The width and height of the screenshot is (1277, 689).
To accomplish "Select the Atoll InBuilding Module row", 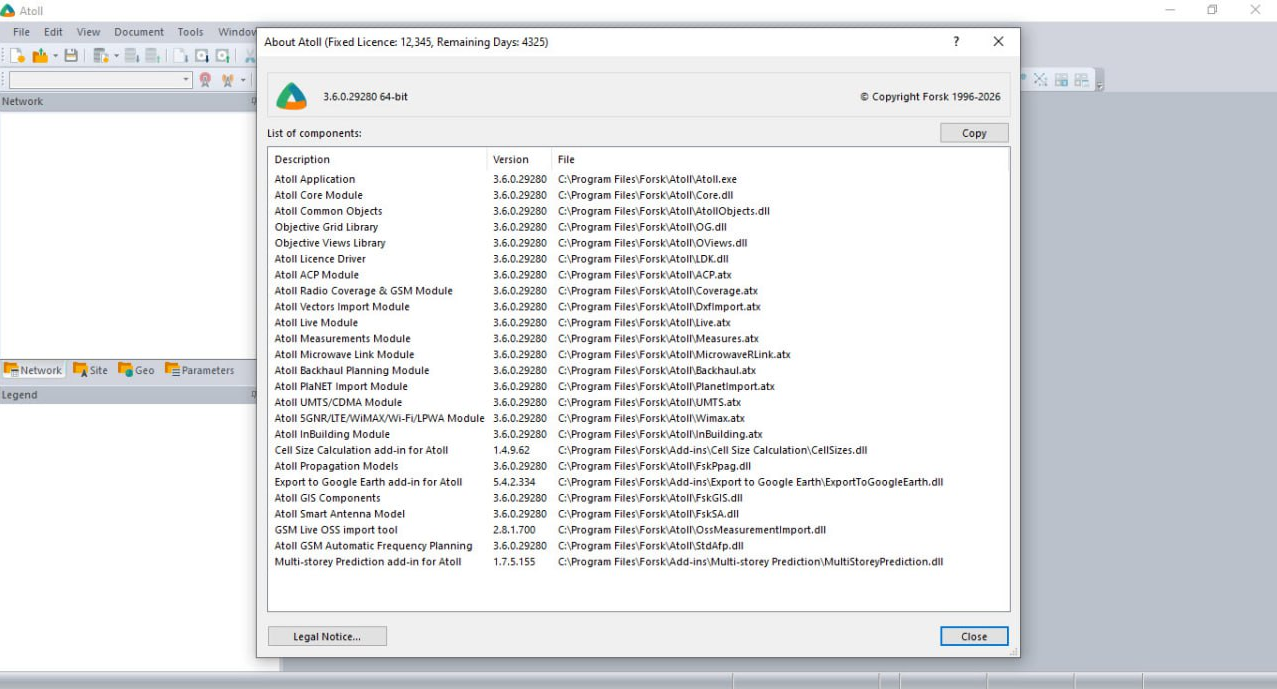I will [638, 434].
